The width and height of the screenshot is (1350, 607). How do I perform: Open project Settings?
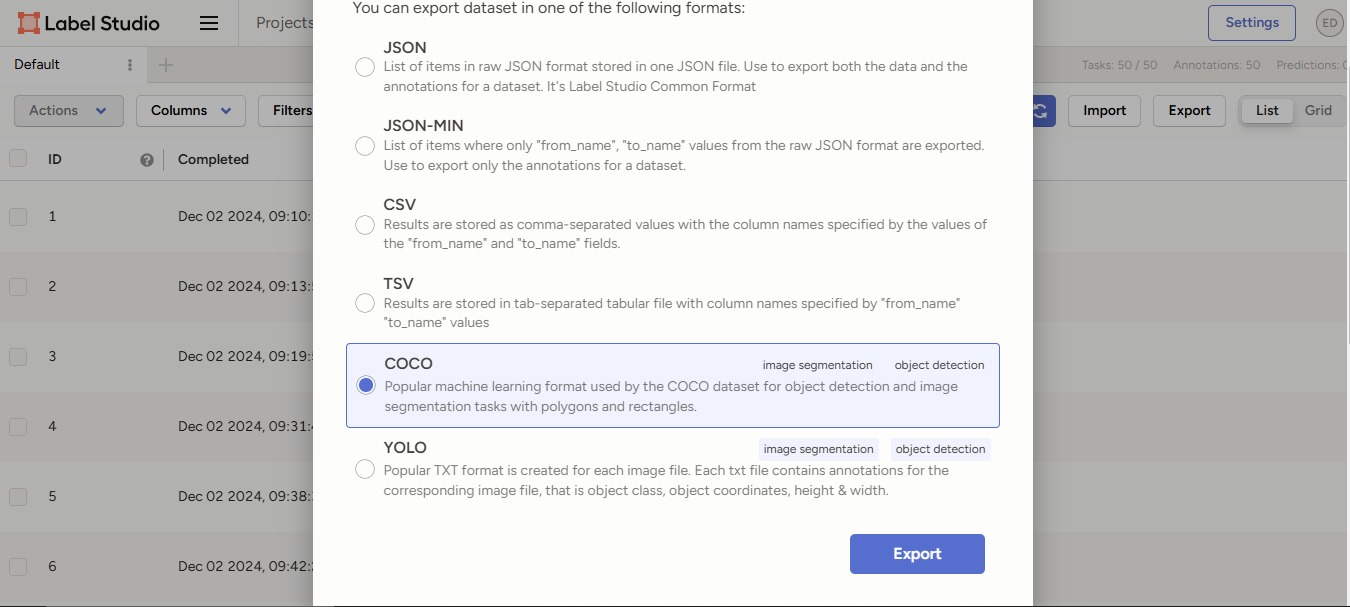click(1251, 23)
